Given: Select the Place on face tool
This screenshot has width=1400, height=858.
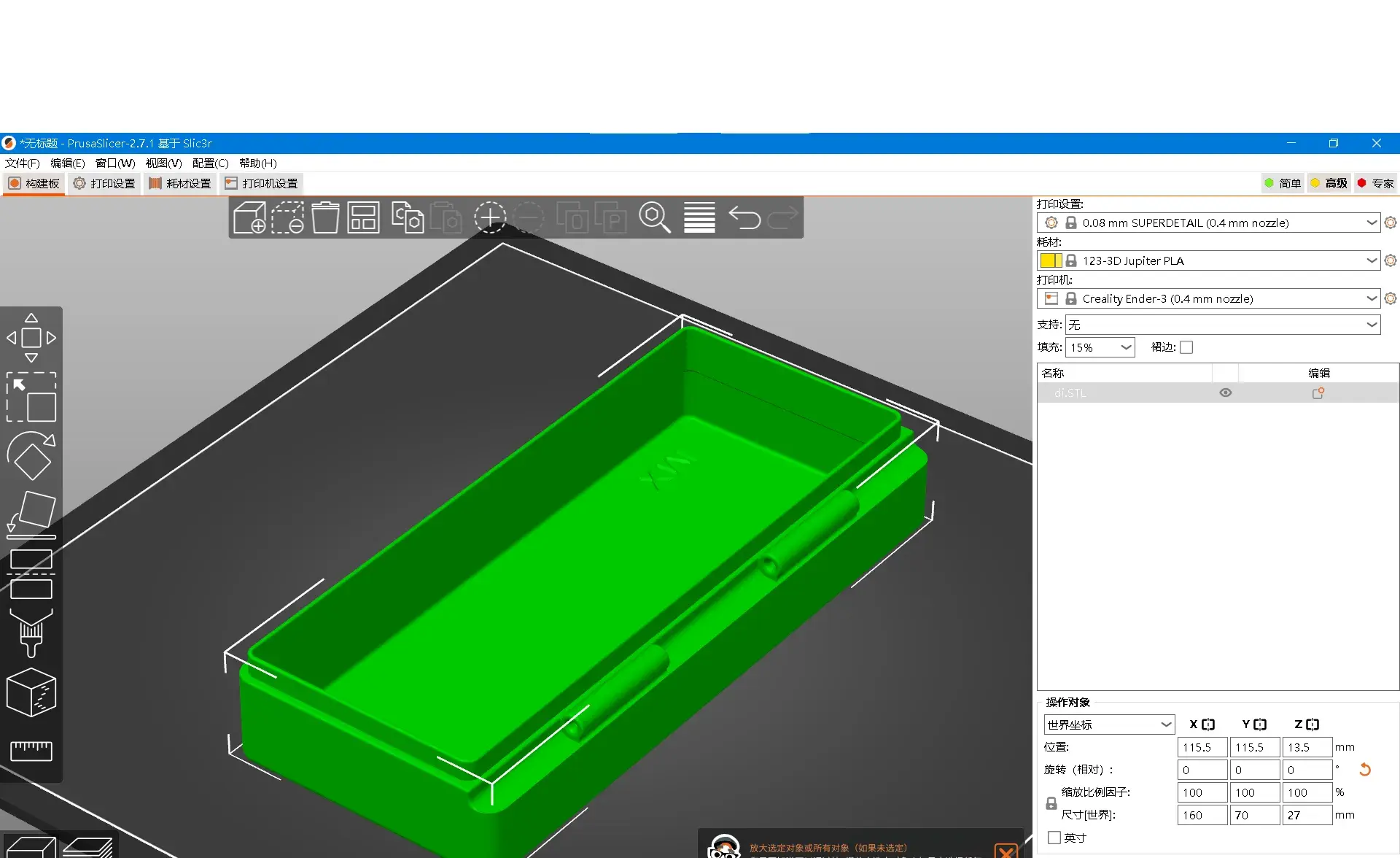Looking at the screenshot, I should pyautogui.click(x=31, y=514).
